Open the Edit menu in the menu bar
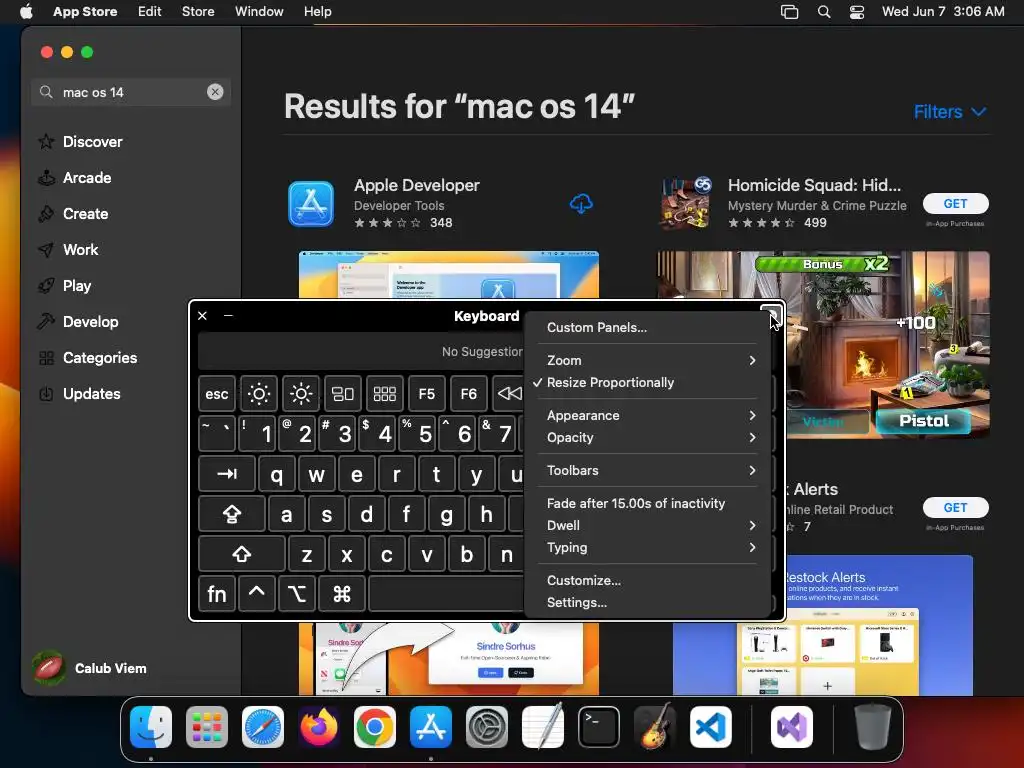The image size is (1024, 768). tap(150, 12)
